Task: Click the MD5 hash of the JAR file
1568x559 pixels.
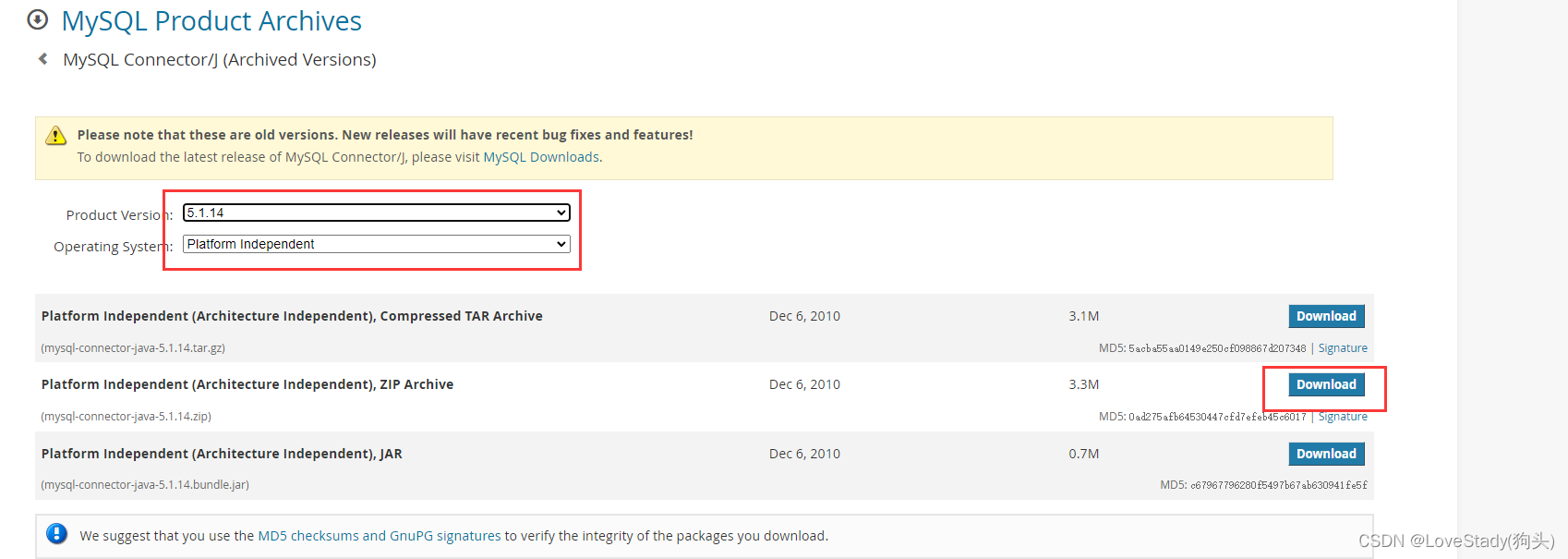Action: pos(1279,485)
